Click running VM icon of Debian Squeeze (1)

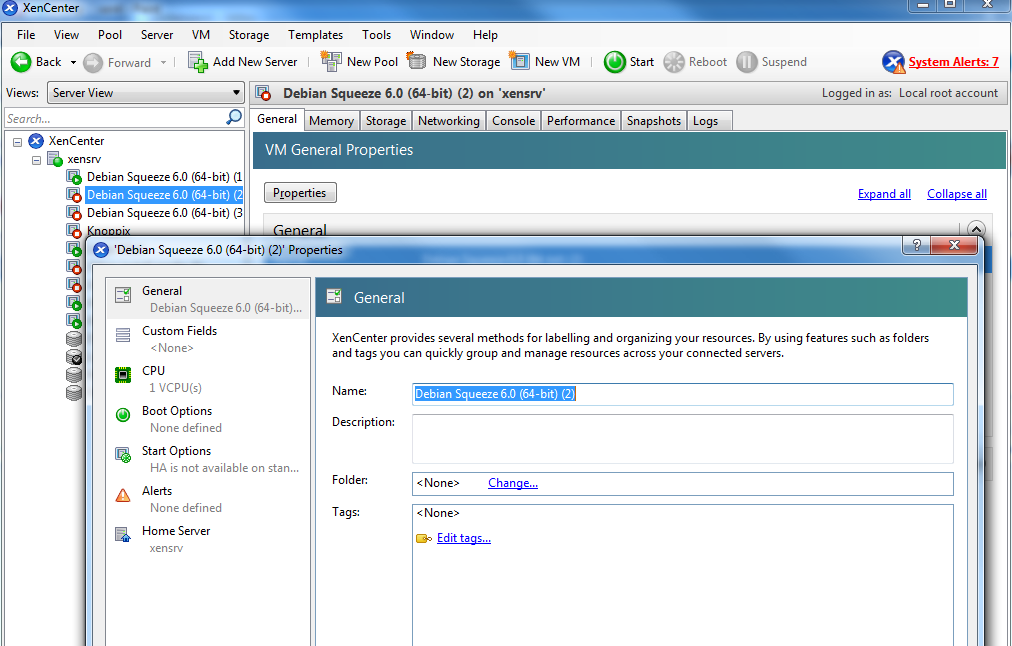tap(74, 177)
